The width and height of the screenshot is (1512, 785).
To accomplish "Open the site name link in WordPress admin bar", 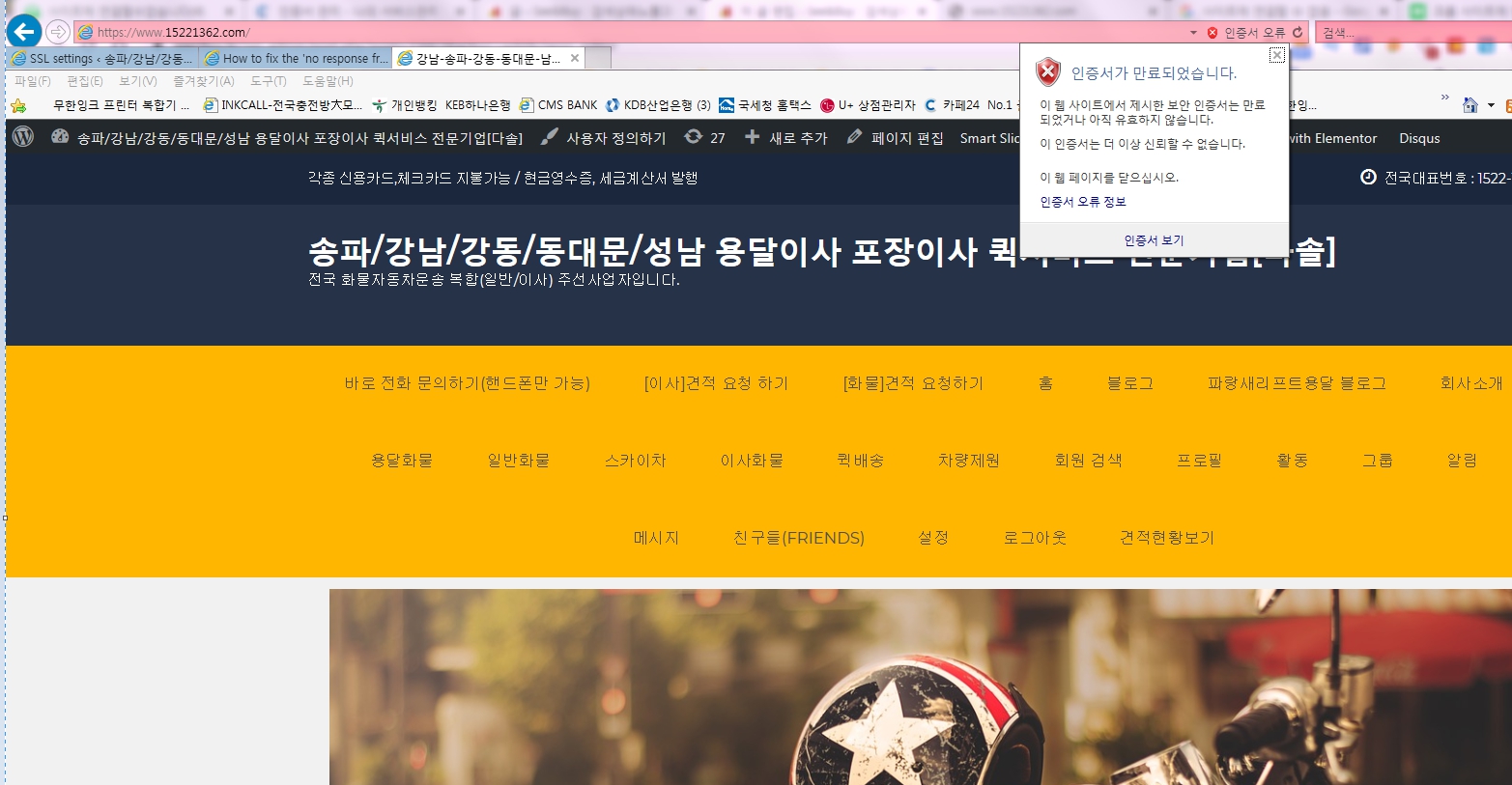I will [x=300, y=138].
